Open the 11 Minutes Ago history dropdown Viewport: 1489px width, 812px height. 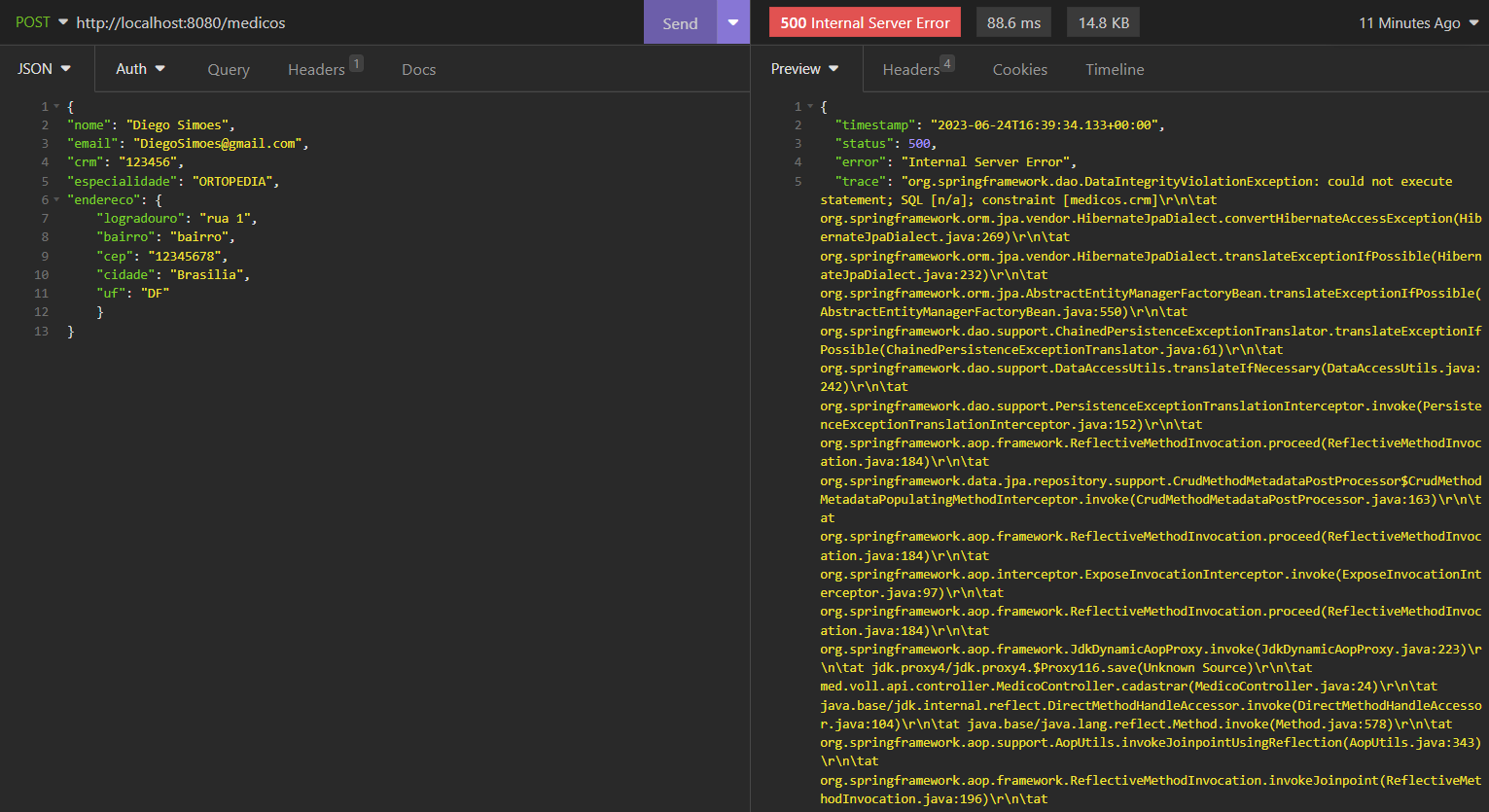pyautogui.click(x=1418, y=22)
